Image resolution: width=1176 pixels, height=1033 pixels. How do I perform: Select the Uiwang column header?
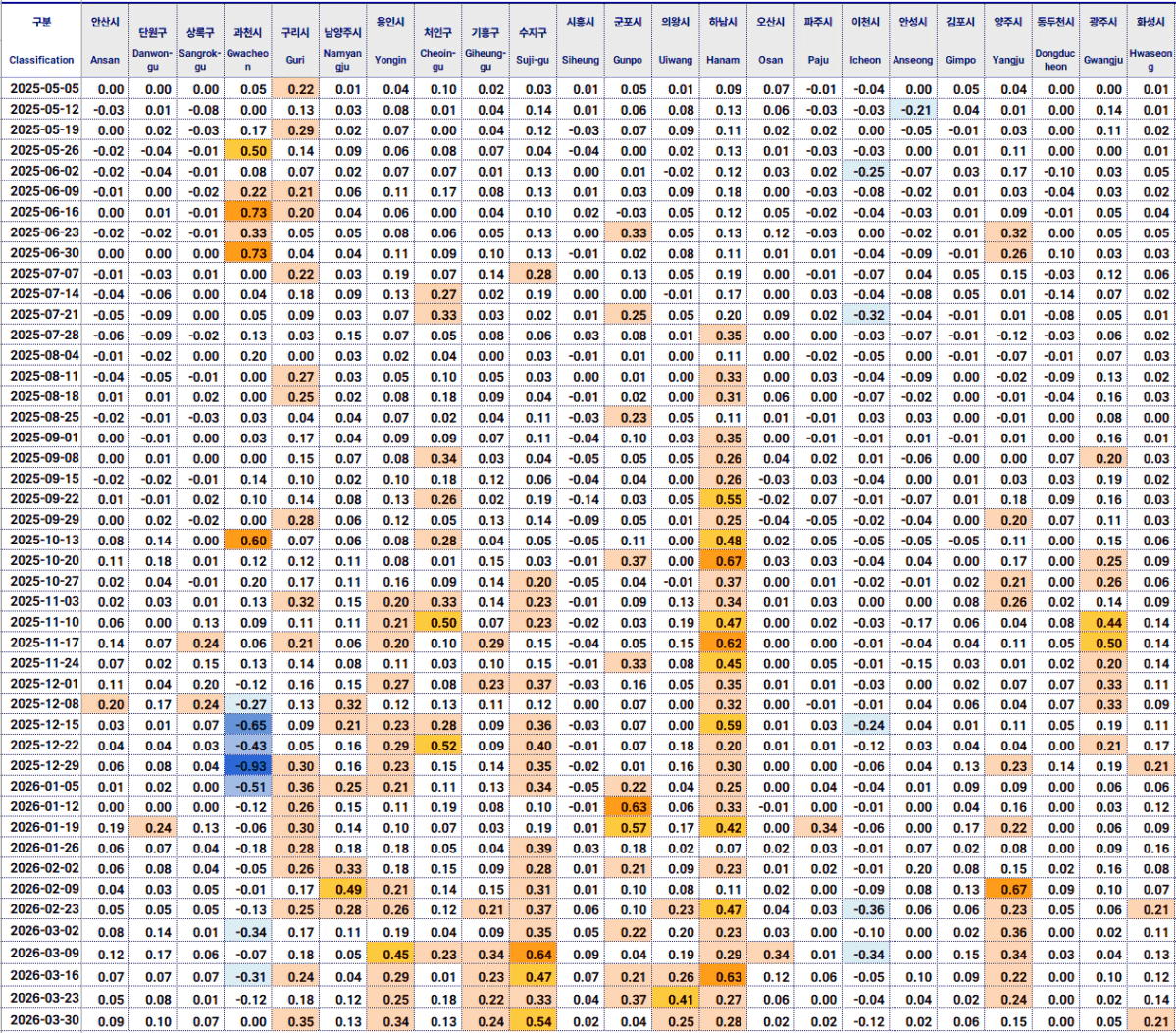676,40
